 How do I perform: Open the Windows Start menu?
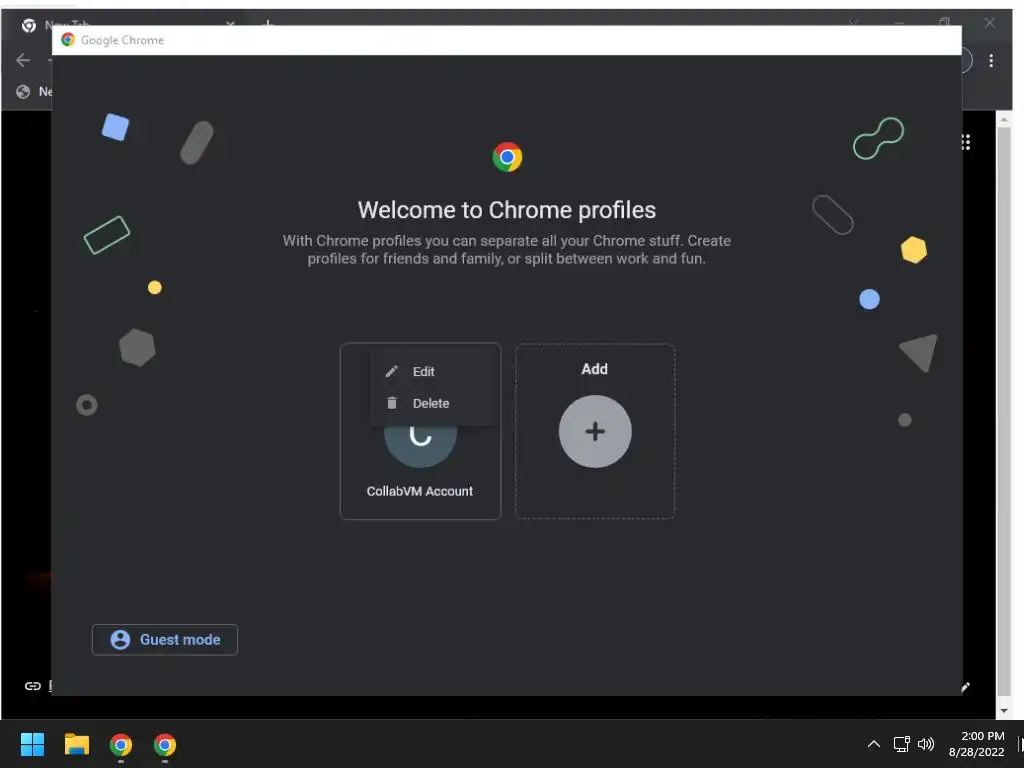[x=32, y=744]
